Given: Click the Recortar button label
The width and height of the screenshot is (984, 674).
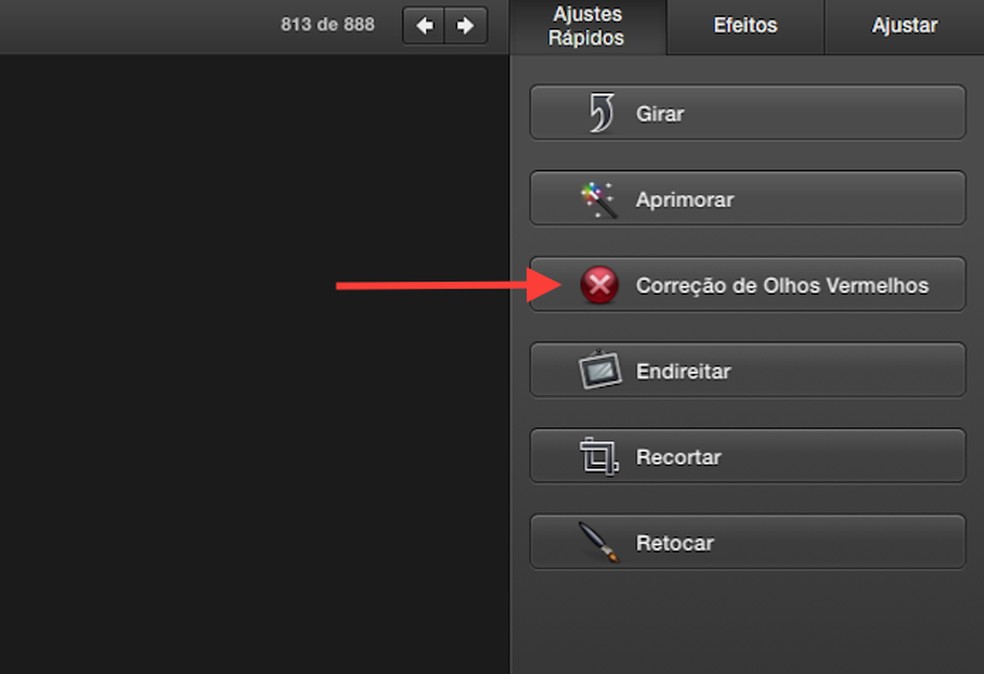Looking at the screenshot, I should (x=678, y=457).
